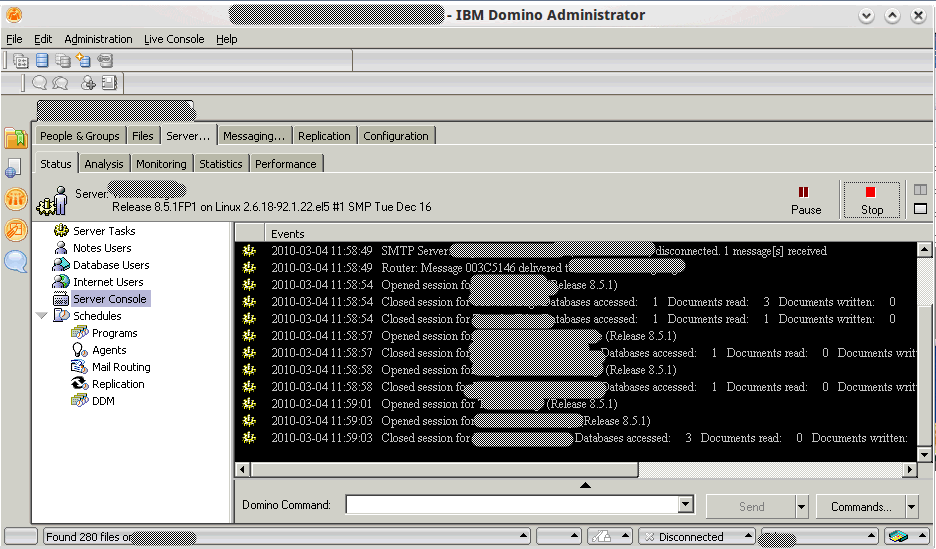Select Database Users in the tree
This screenshot has width=936, height=549.
coord(111,264)
